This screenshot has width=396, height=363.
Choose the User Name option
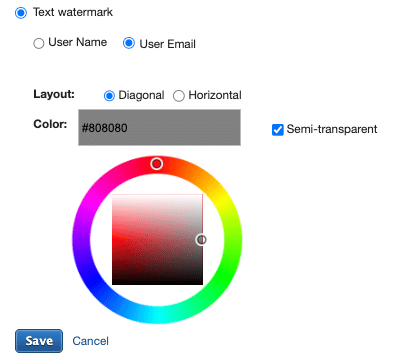[39, 43]
